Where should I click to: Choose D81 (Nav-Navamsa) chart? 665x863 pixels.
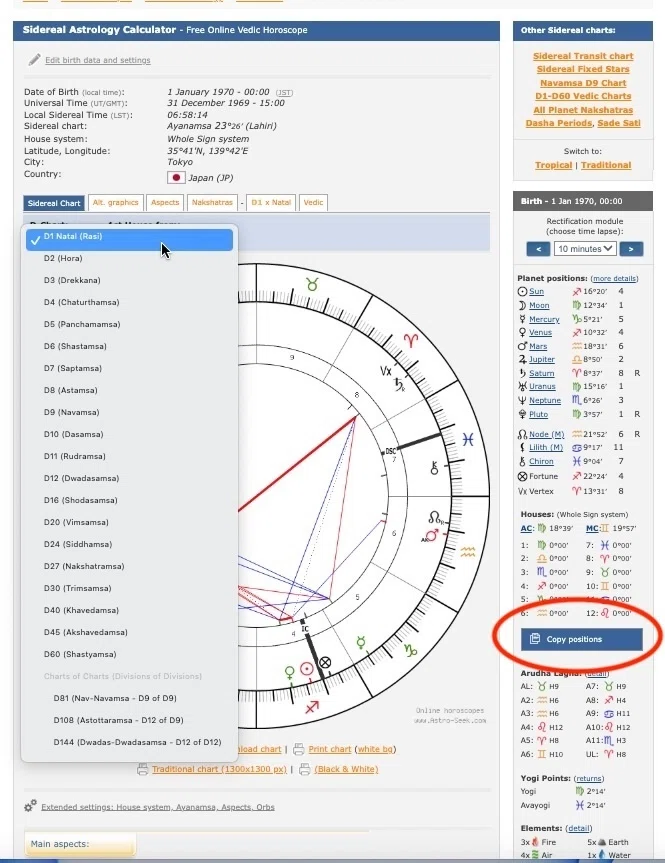coord(129,698)
